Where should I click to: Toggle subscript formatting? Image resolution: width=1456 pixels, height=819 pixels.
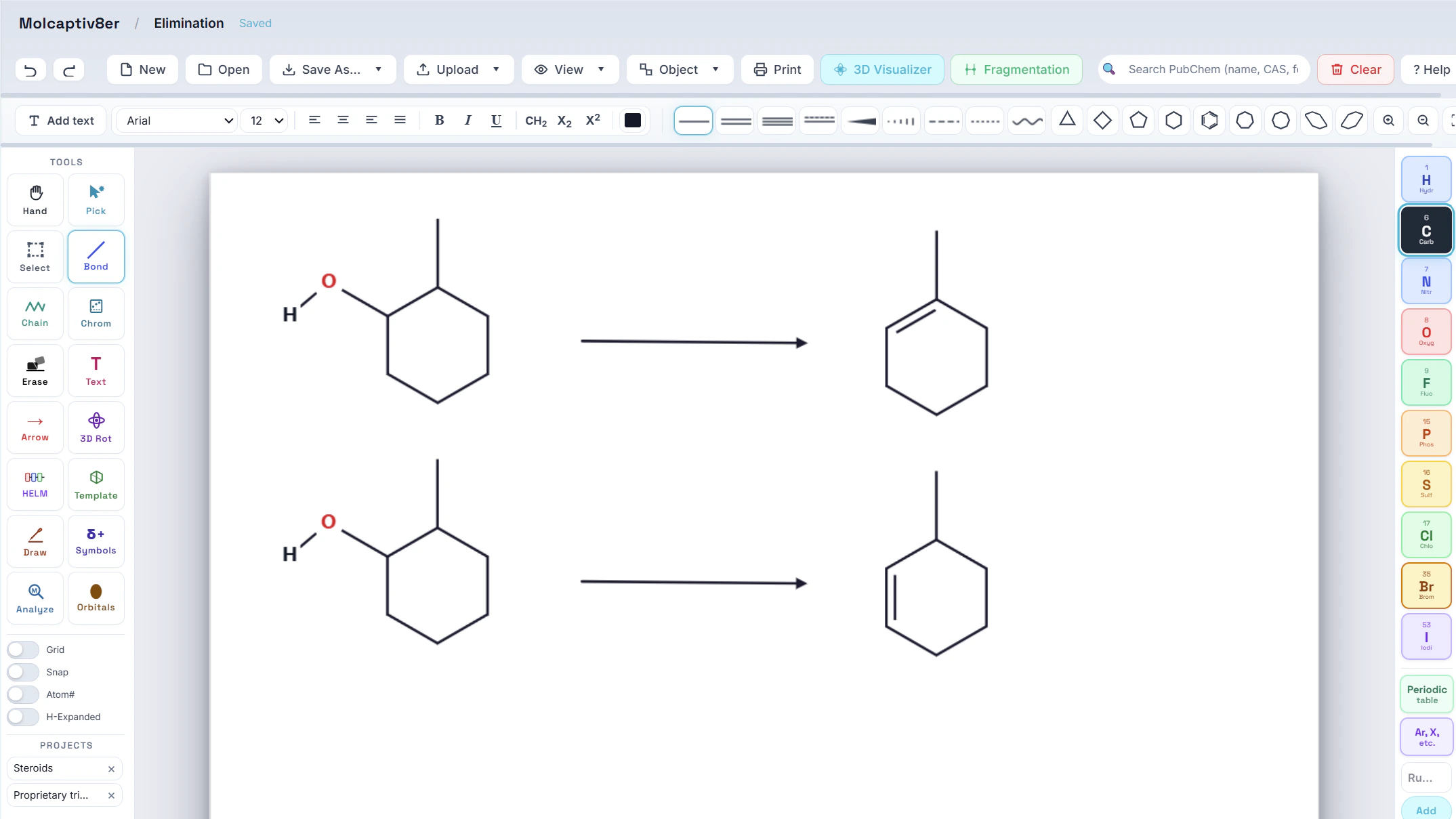[564, 121]
